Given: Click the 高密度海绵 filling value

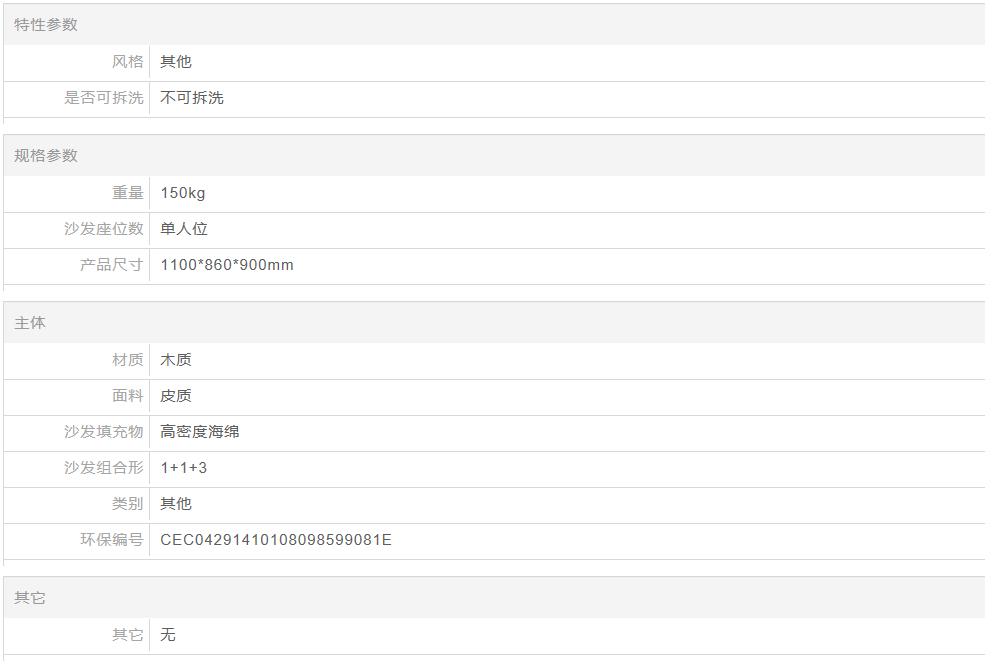Looking at the screenshot, I should point(200,432).
